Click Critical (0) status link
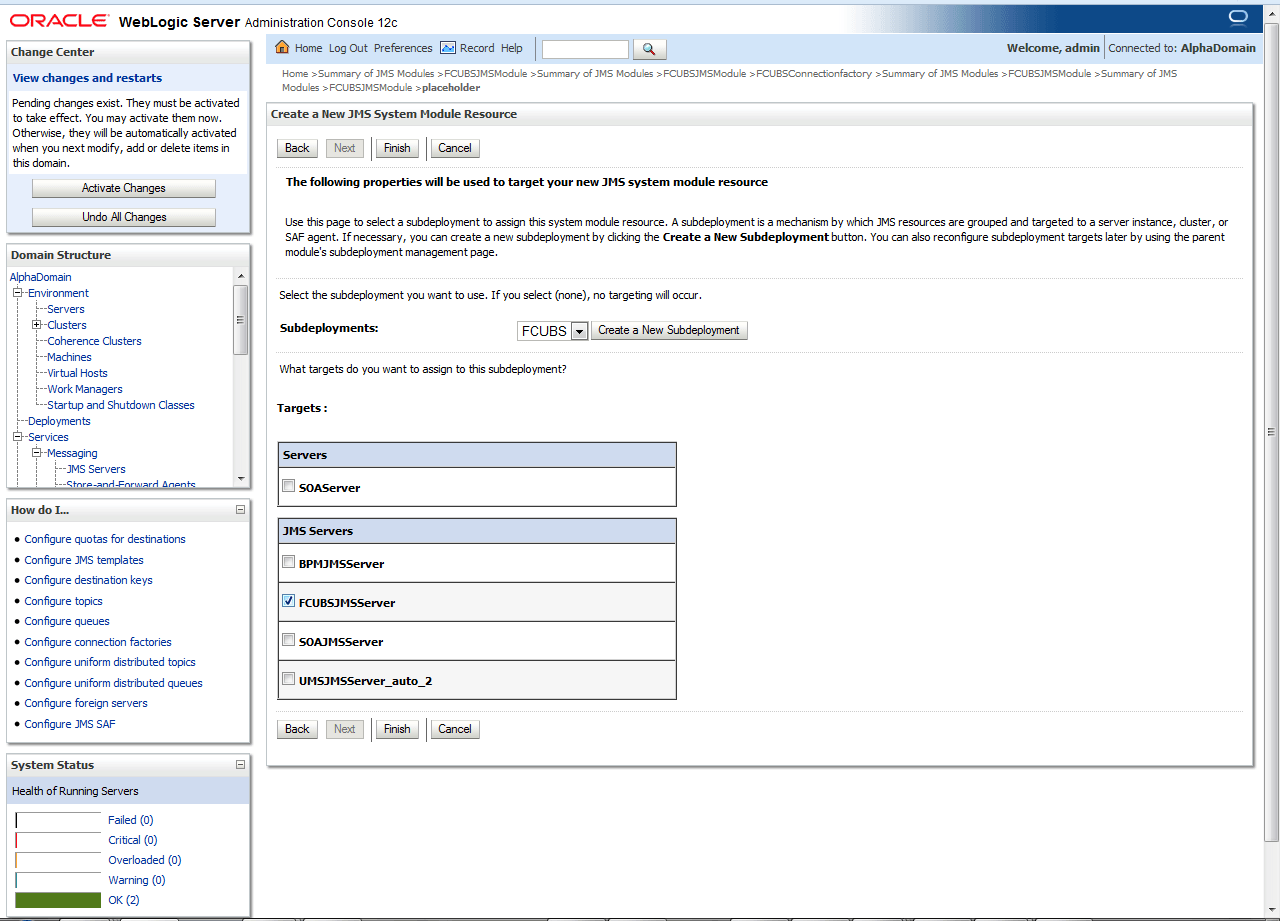Image resolution: width=1280 pixels, height=921 pixels. pos(133,840)
